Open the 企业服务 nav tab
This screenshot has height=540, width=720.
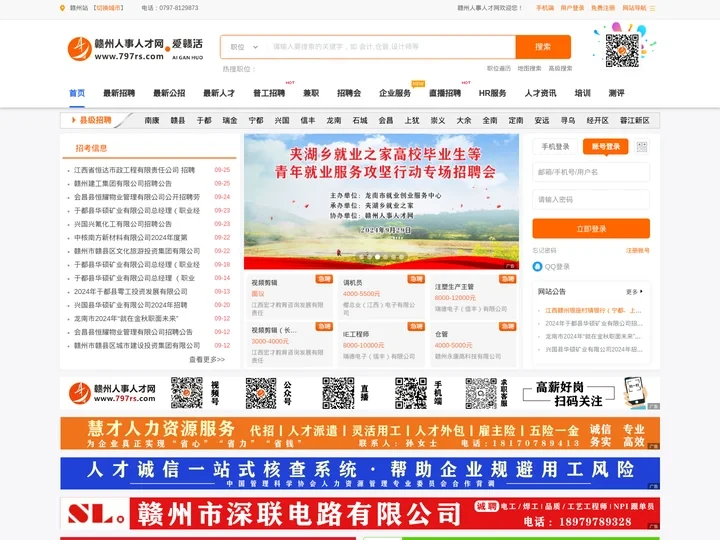(x=395, y=93)
